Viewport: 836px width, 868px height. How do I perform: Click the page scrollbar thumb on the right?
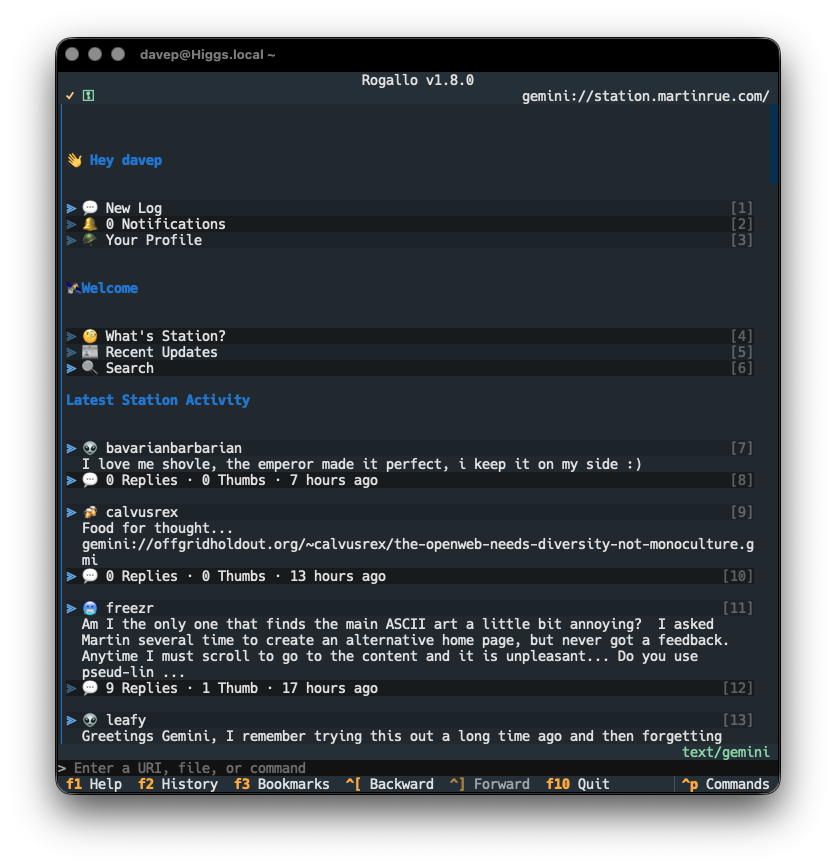773,144
